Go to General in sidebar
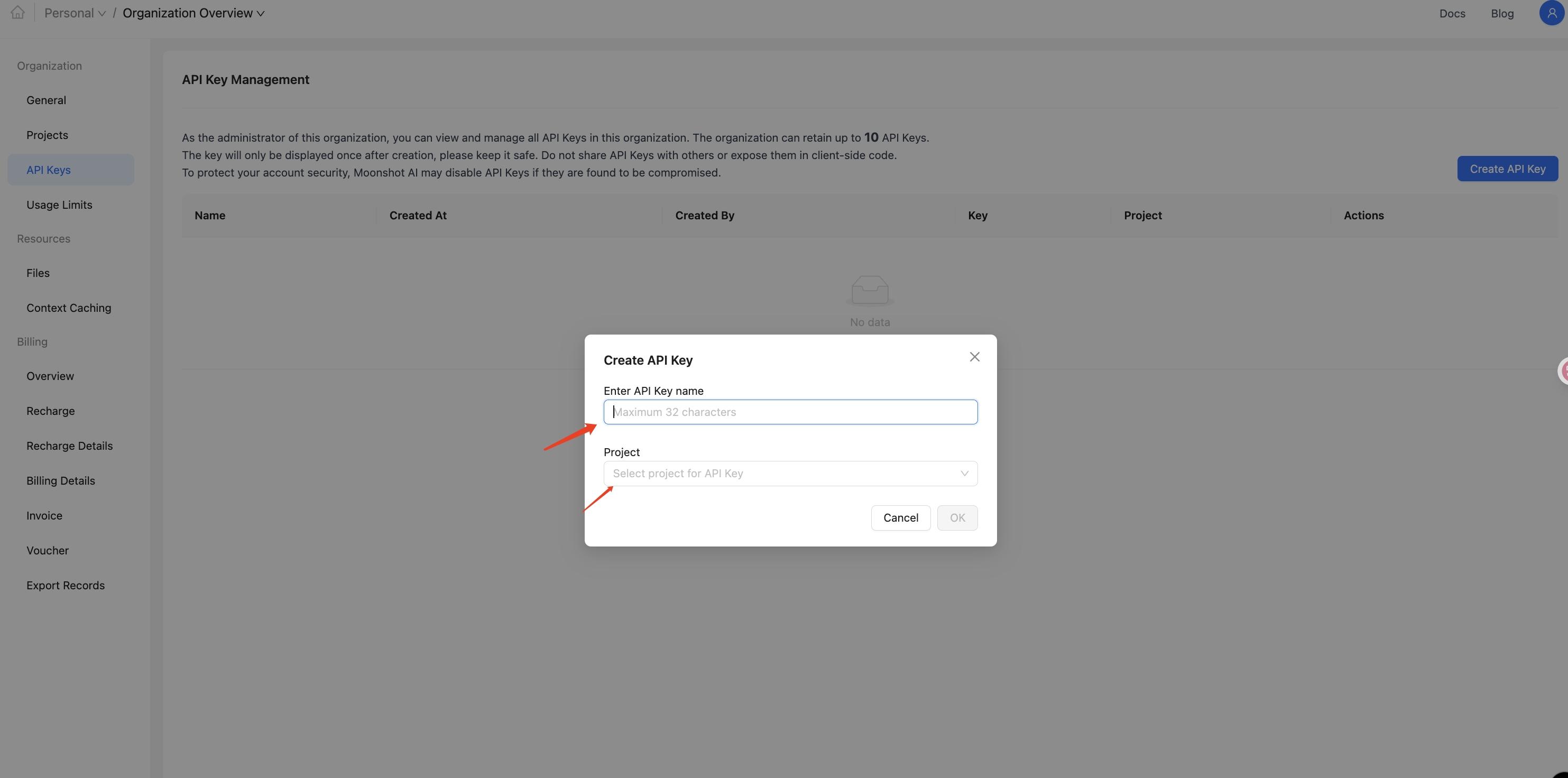This screenshot has height=778, width=1568. point(47,100)
